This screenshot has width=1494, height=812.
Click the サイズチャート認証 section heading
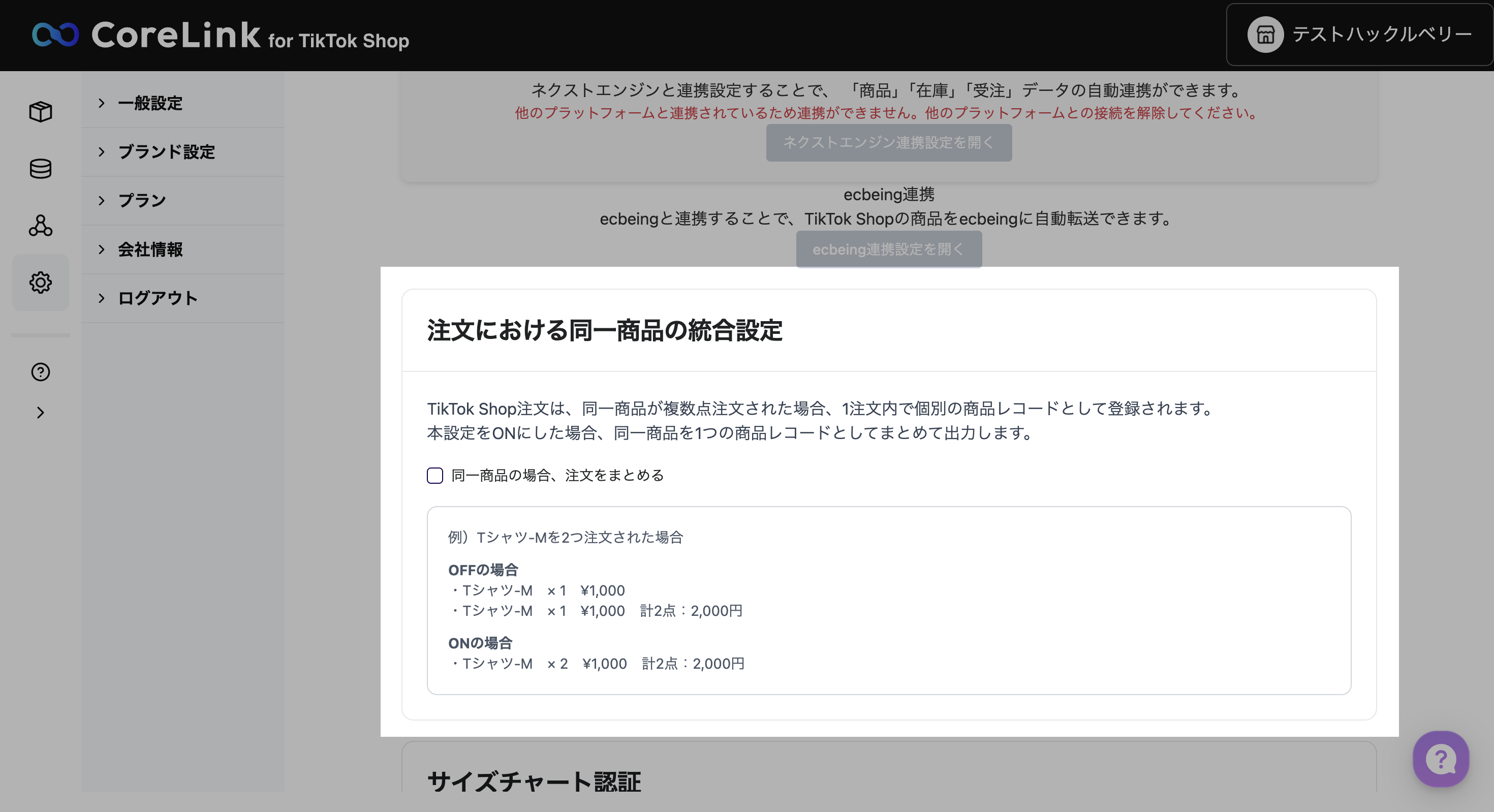point(534,782)
